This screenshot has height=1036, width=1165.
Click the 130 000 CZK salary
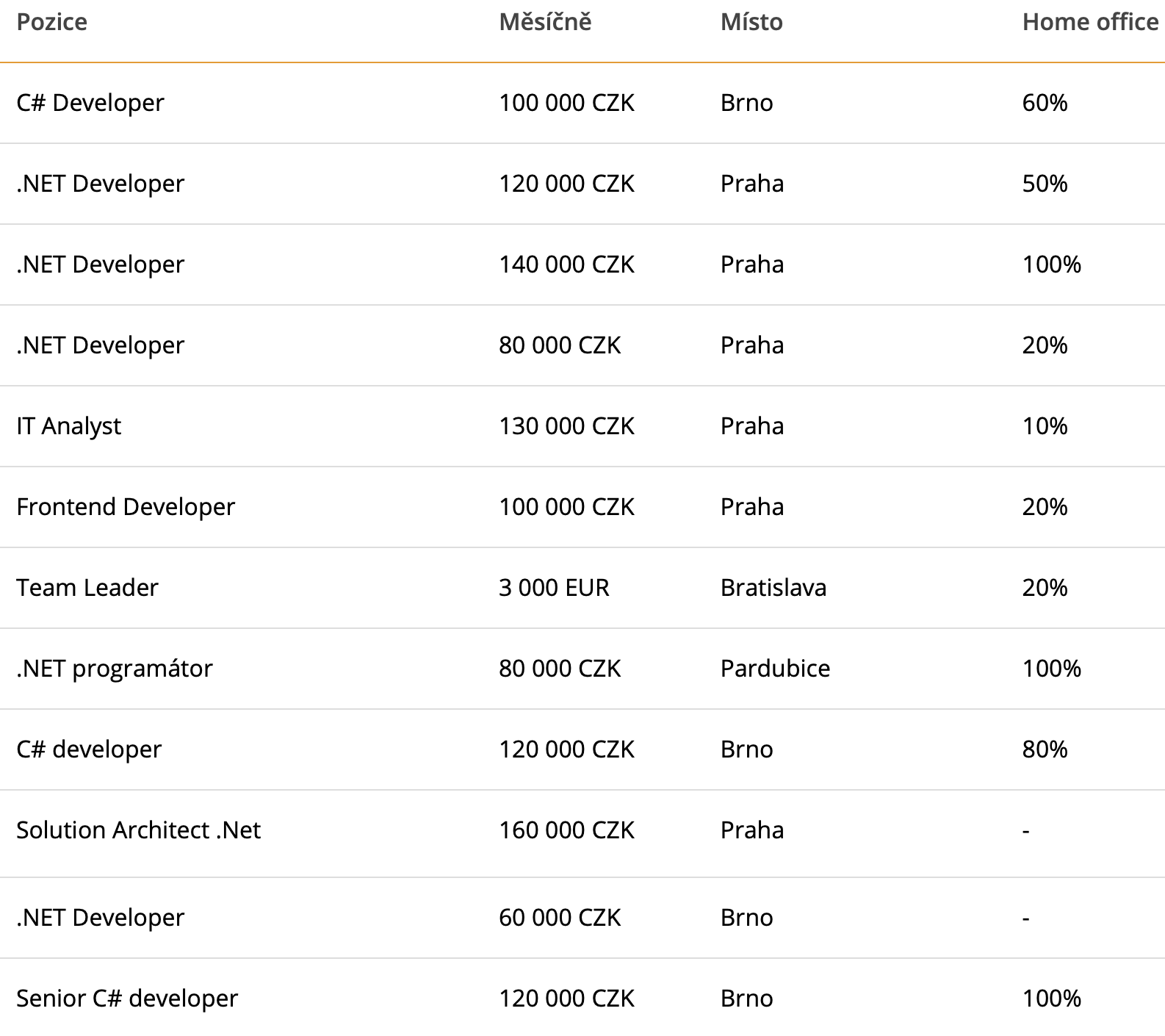[566, 426]
